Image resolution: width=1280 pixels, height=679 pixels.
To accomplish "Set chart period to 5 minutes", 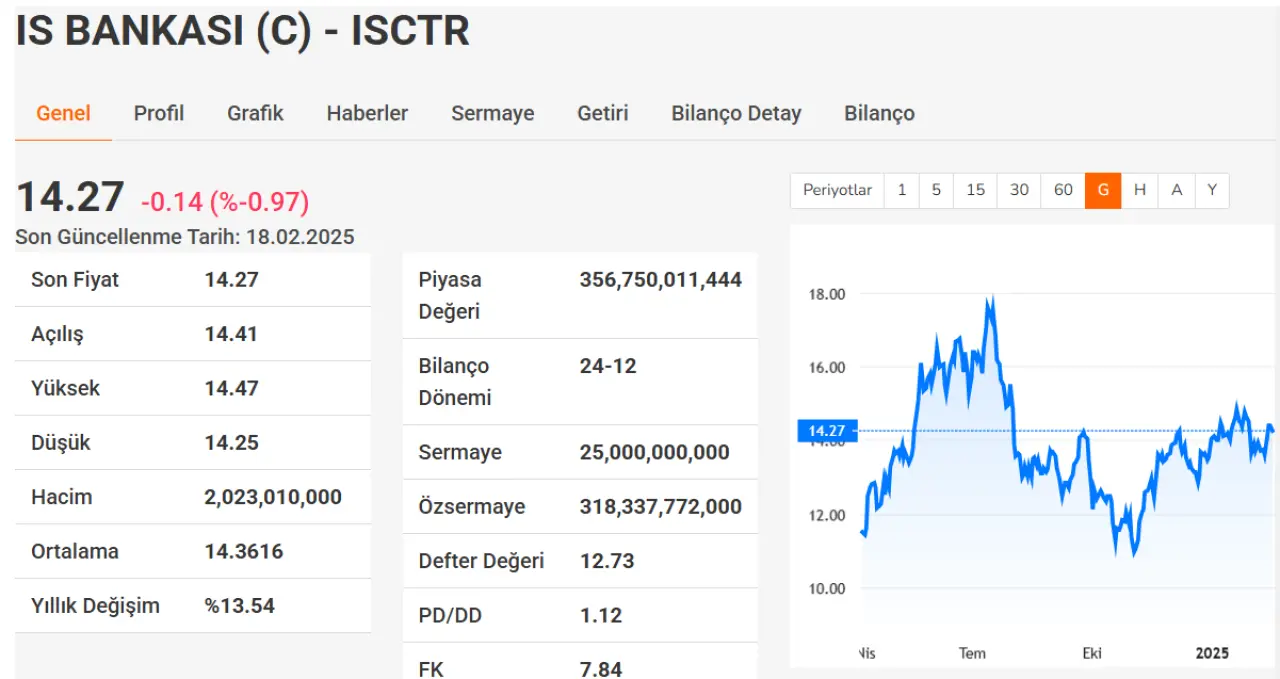I will (x=936, y=190).
